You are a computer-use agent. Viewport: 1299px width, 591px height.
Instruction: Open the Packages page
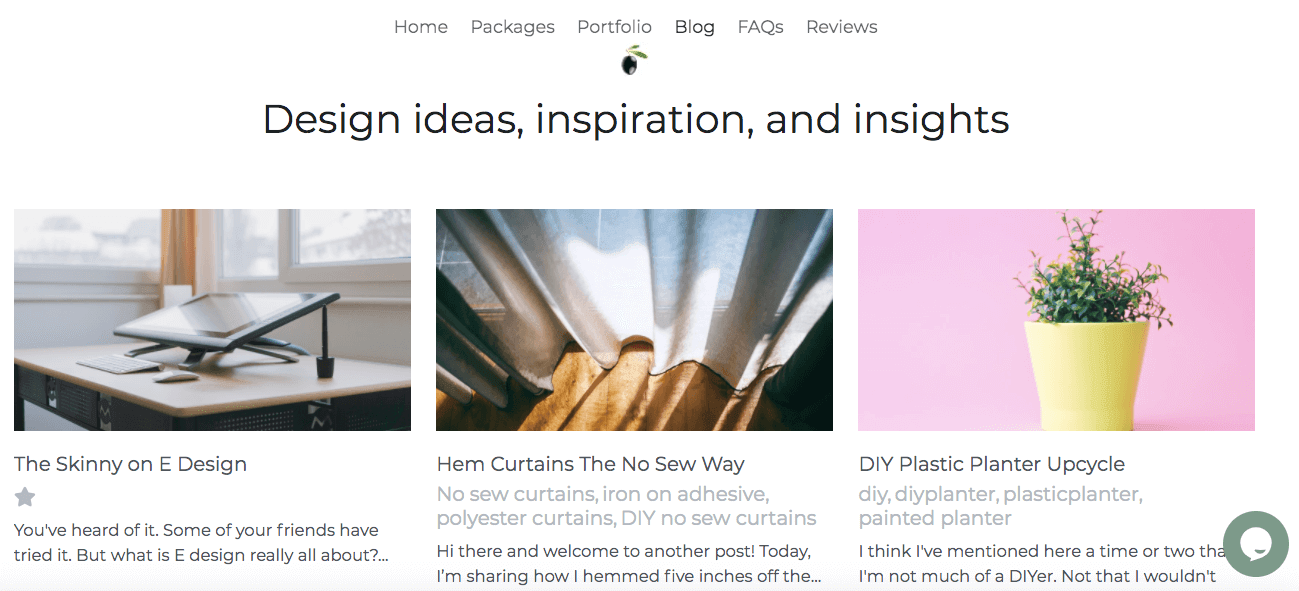click(512, 27)
